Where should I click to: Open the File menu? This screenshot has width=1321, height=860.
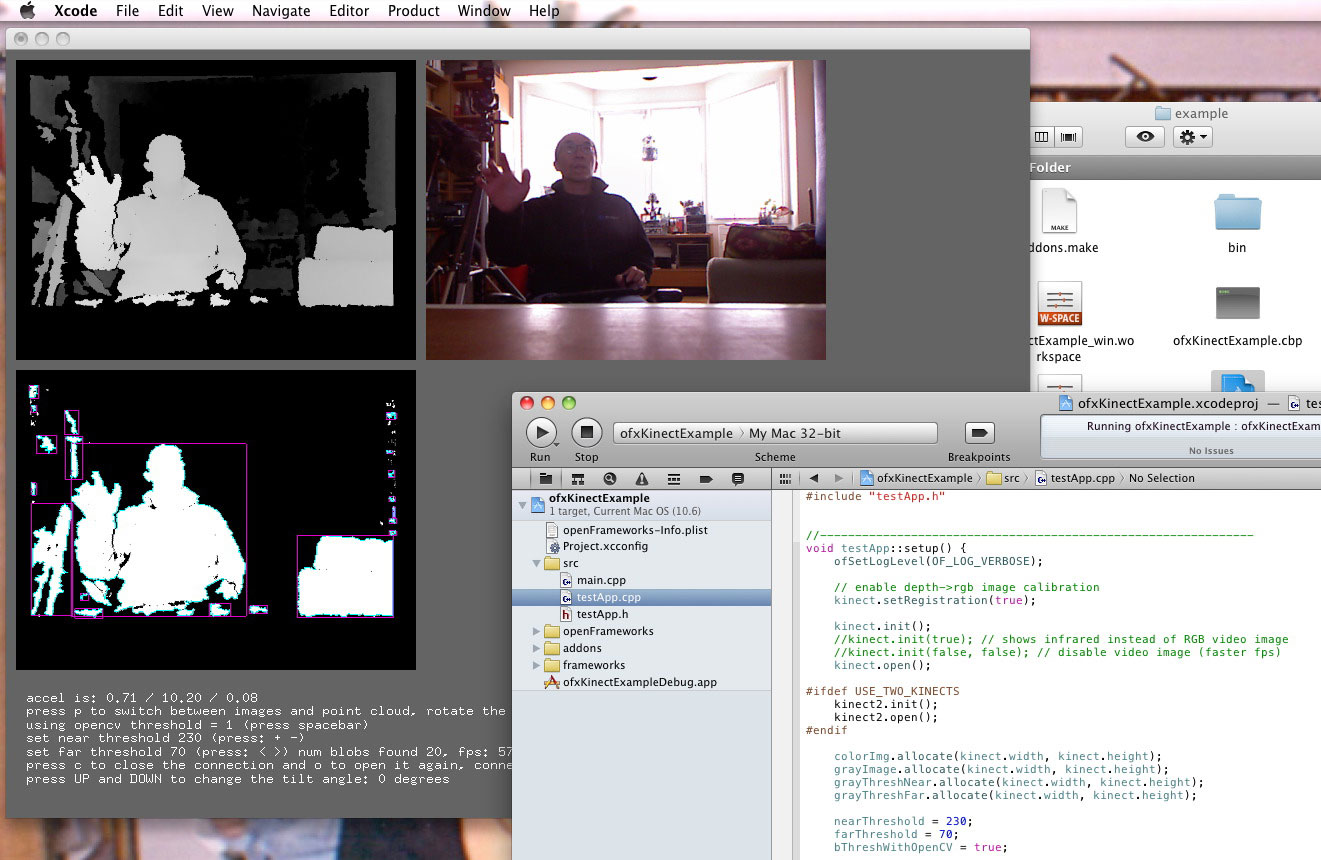(127, 11)
